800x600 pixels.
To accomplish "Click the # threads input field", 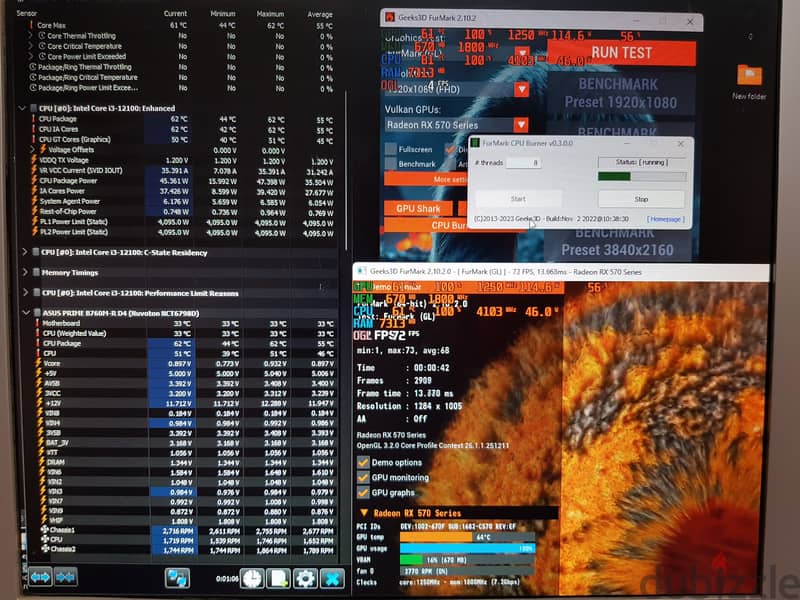I will pos(524,163).
